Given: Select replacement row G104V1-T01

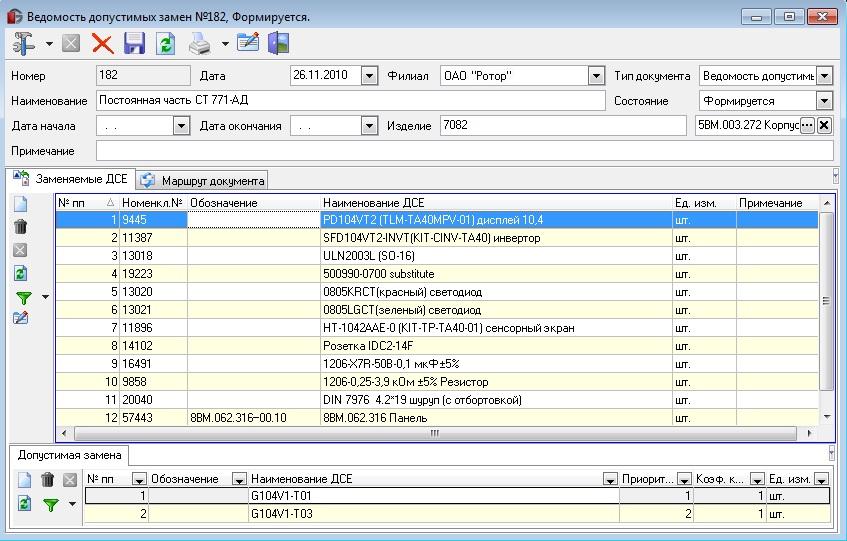Looking at the screenshot, I should pos(457,496).
